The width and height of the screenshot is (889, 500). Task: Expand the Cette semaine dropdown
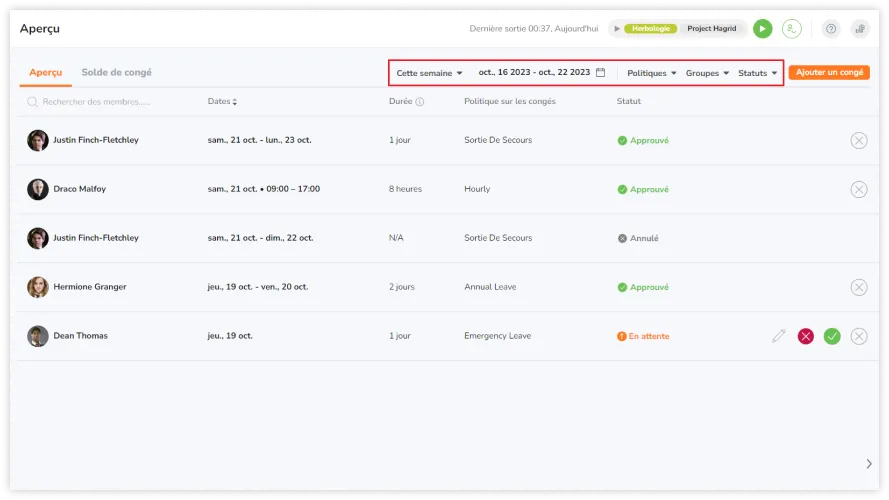429,73
